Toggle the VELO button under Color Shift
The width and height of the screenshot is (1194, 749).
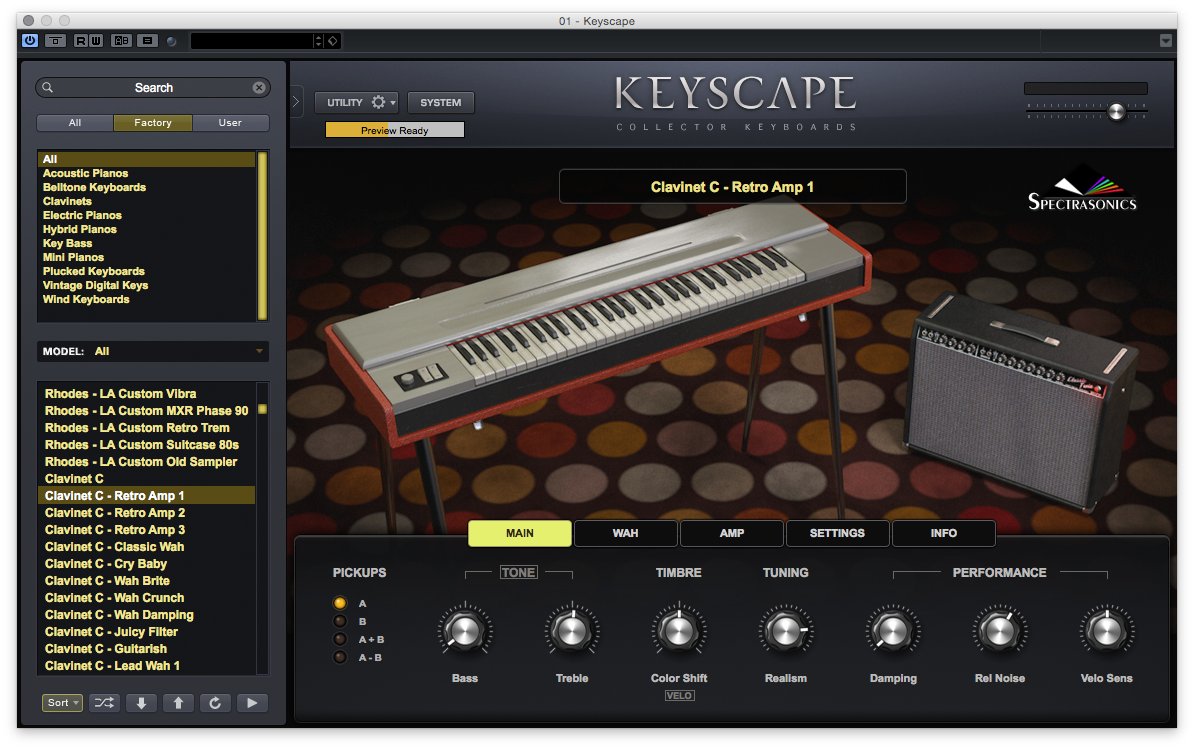tap(679, 696)
